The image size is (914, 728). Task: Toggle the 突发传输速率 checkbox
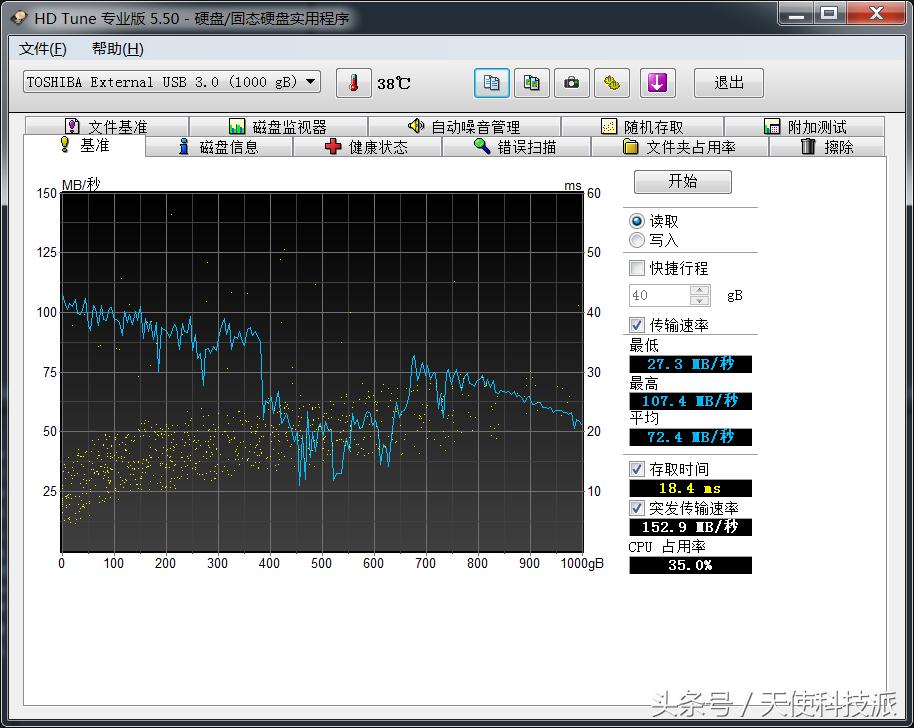click(x=637, y=508)
